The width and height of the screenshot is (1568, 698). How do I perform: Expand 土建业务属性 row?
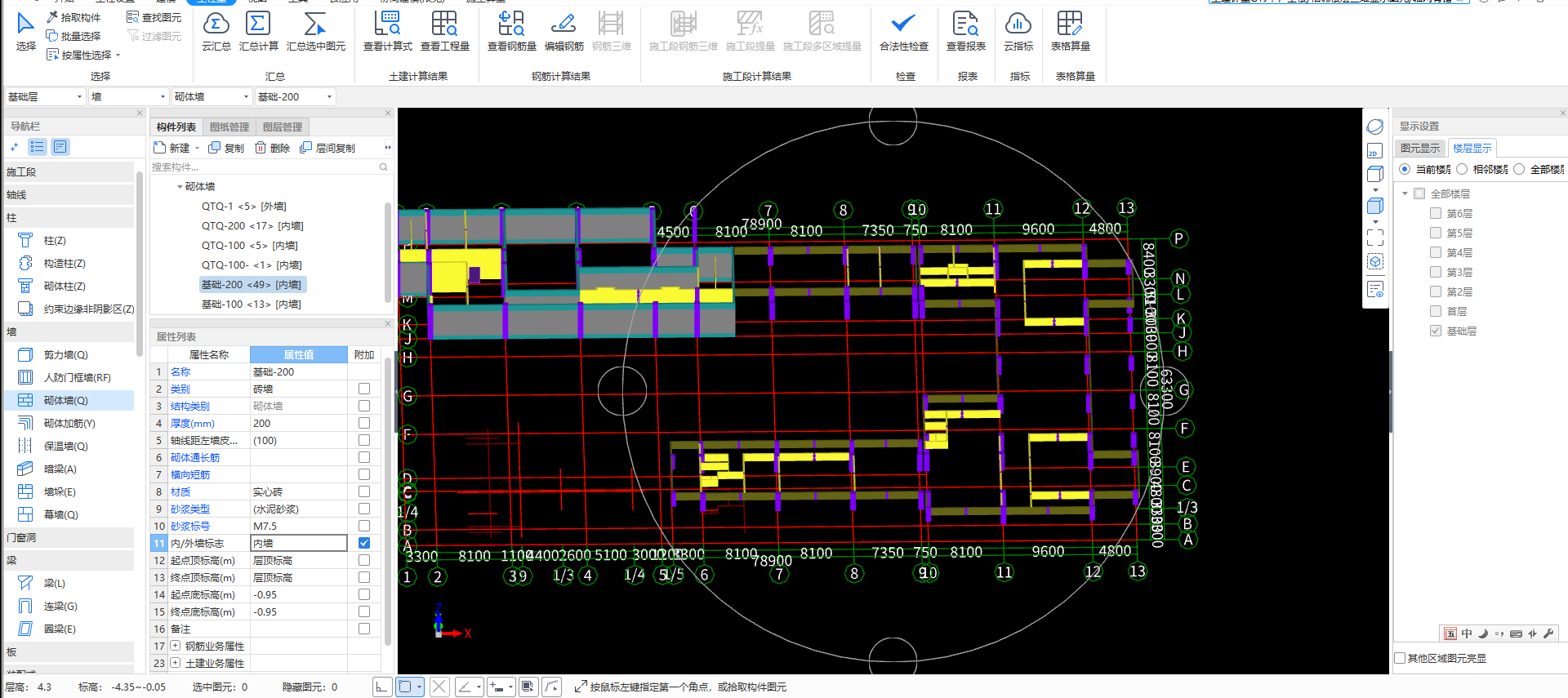point(175,663)
